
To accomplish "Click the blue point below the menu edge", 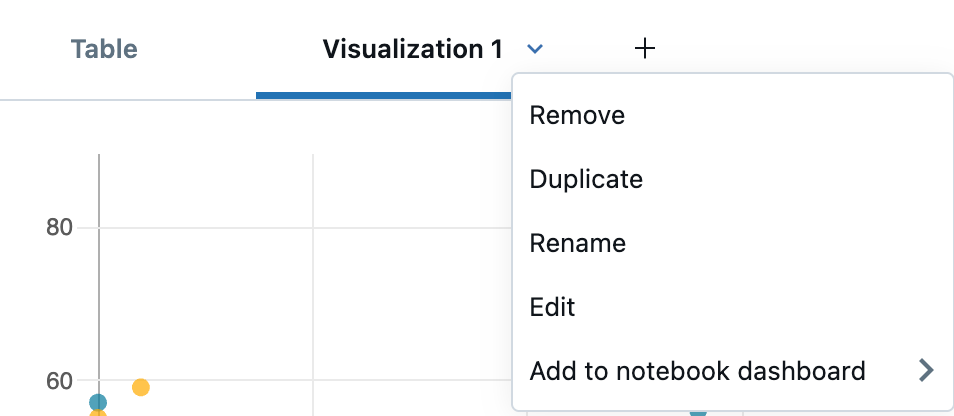I will coord(698,412).
